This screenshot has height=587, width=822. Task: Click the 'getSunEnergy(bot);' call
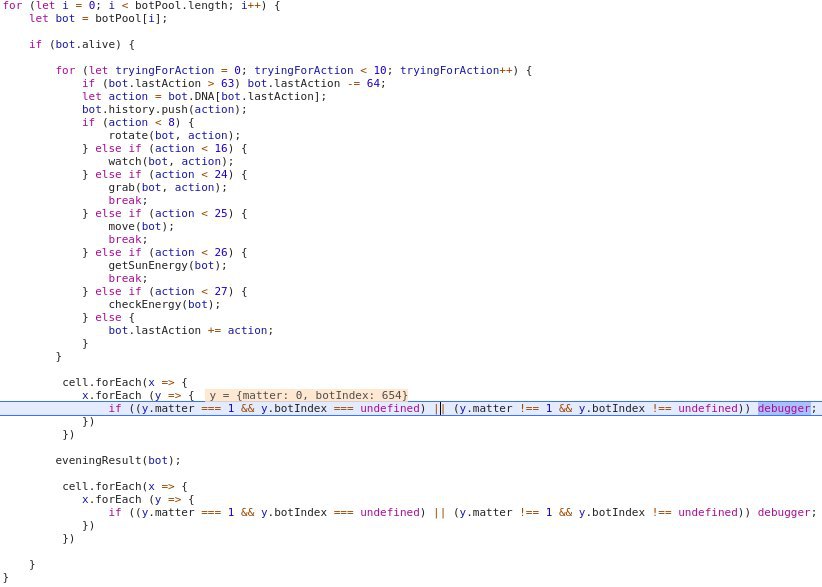coord(168,265)
